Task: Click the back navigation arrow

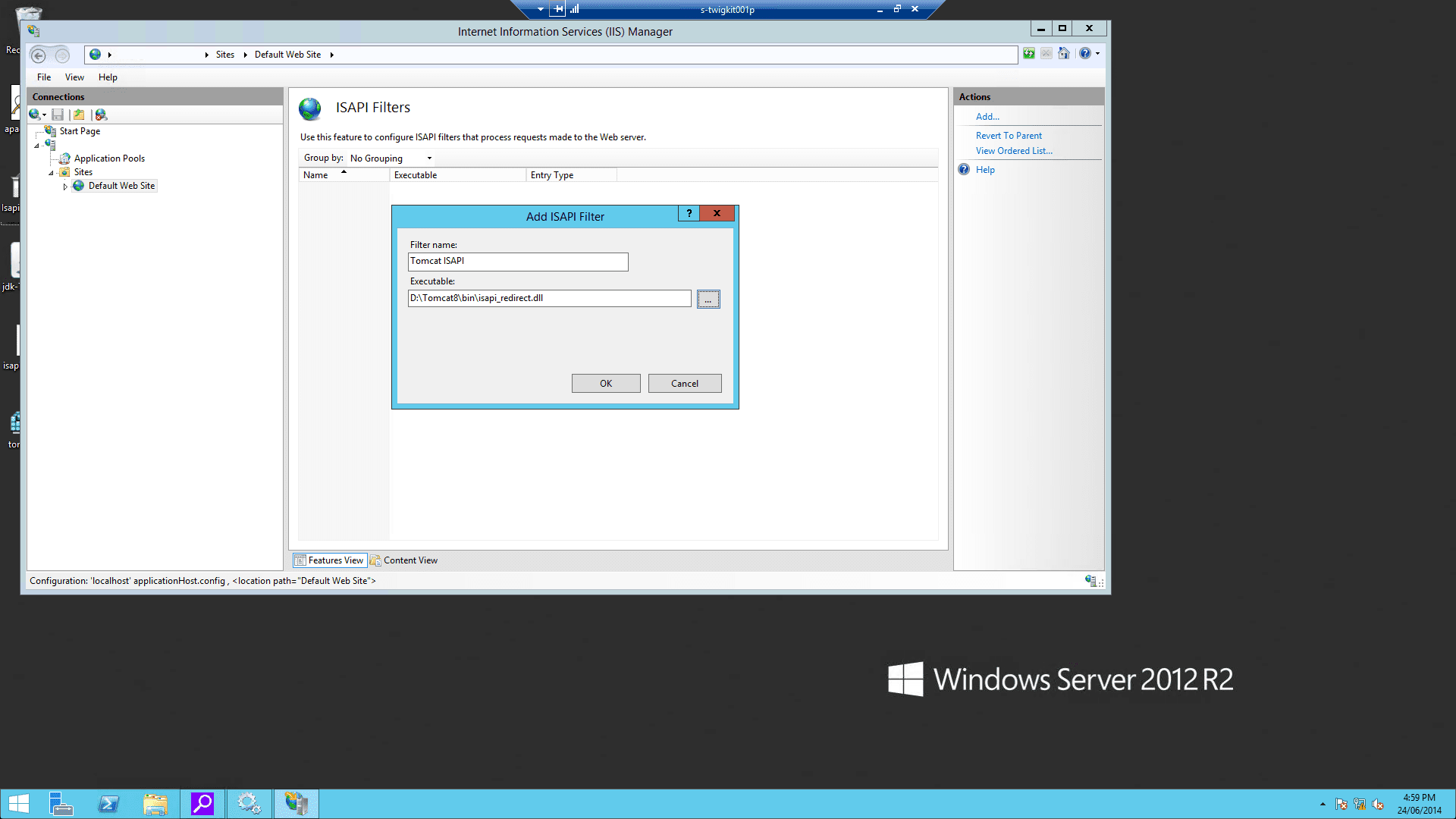Action: tap(39, 55)
